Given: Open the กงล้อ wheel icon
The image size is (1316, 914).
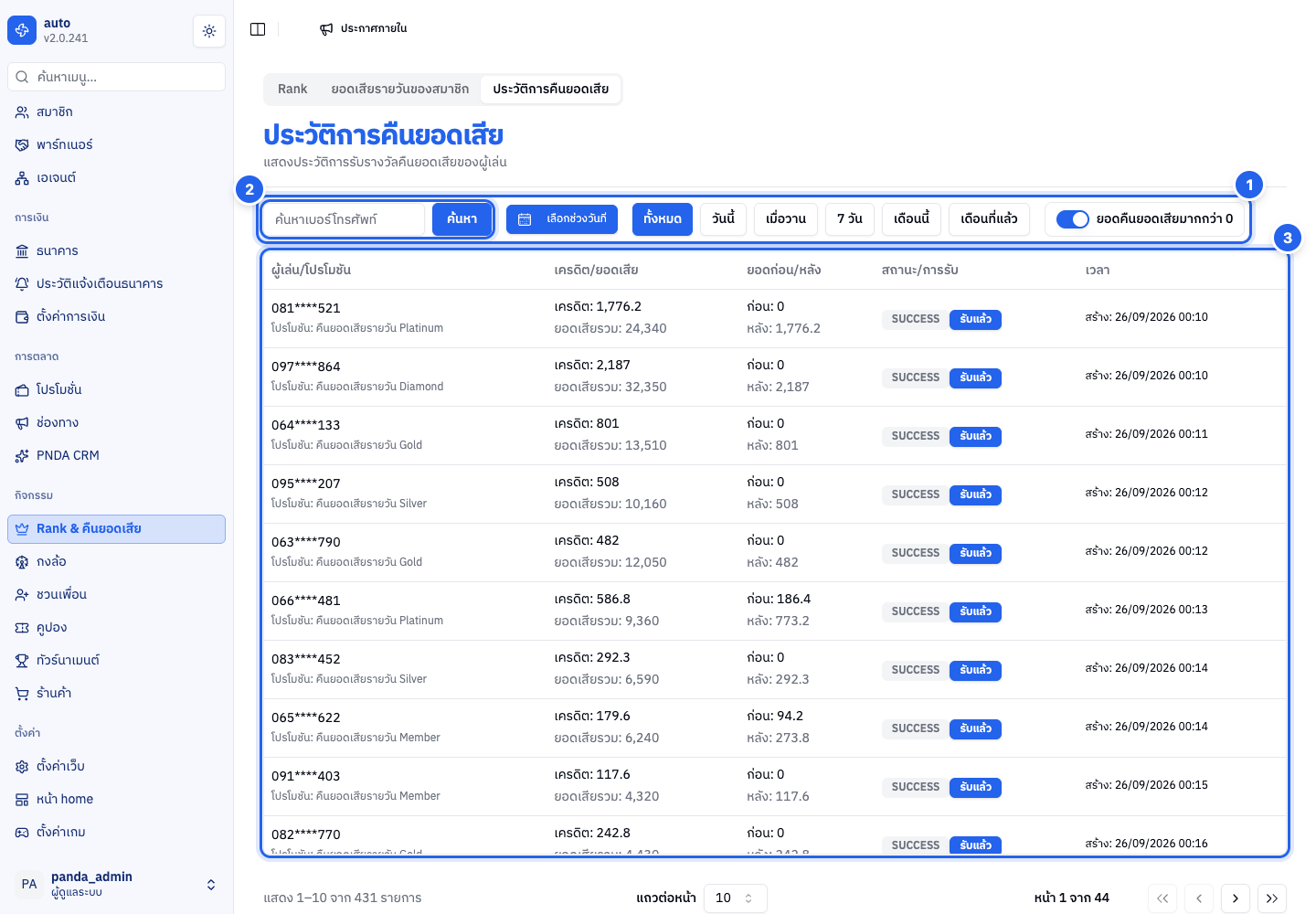Looking at the screenshot, I should [x=22, y=562].
